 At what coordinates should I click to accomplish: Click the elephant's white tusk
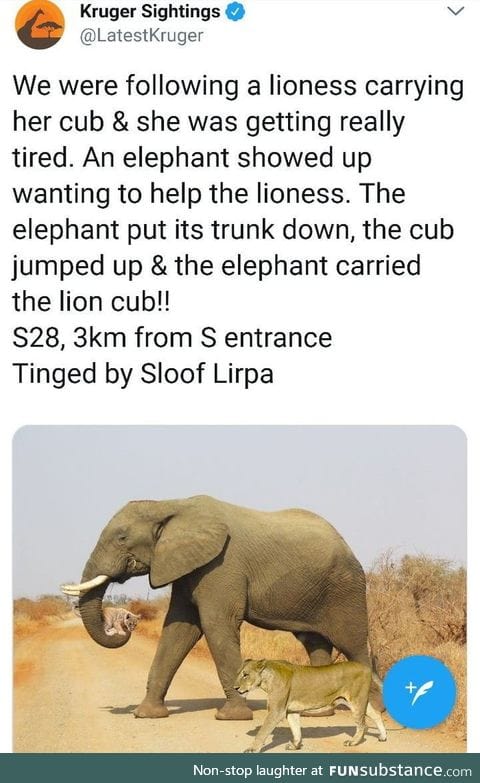click(x=85, y=585)
